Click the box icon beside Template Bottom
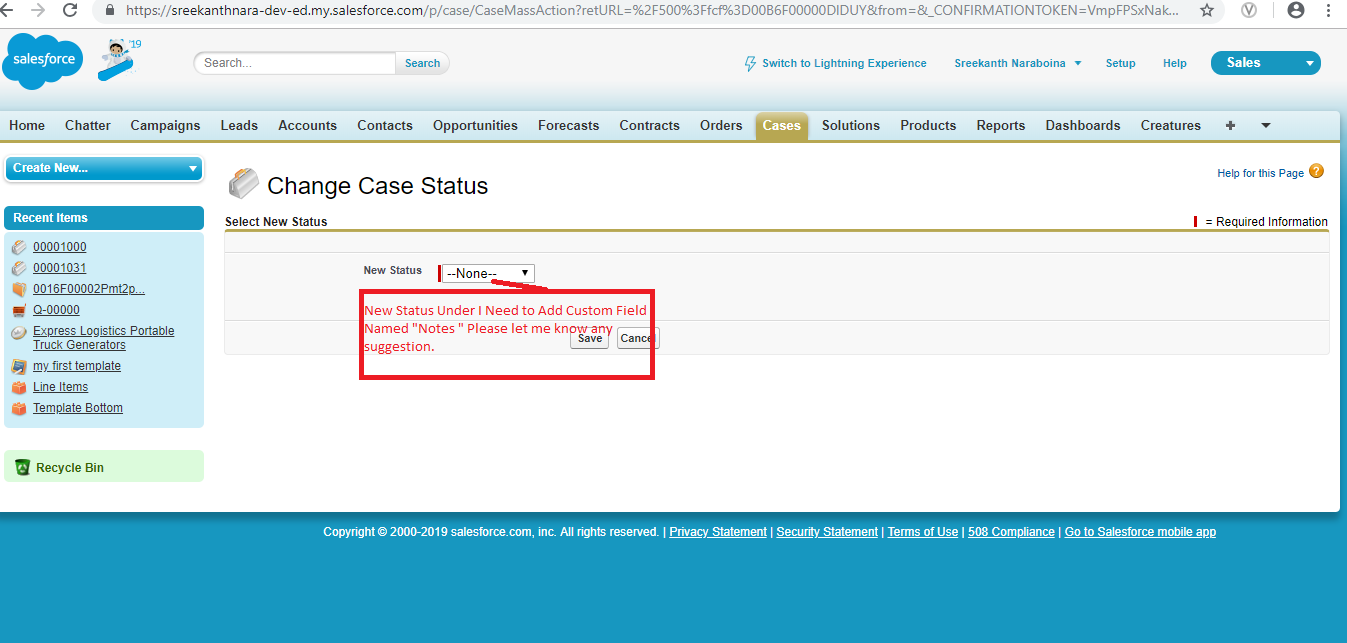1347x643 pixels. (x=18, y=408)
